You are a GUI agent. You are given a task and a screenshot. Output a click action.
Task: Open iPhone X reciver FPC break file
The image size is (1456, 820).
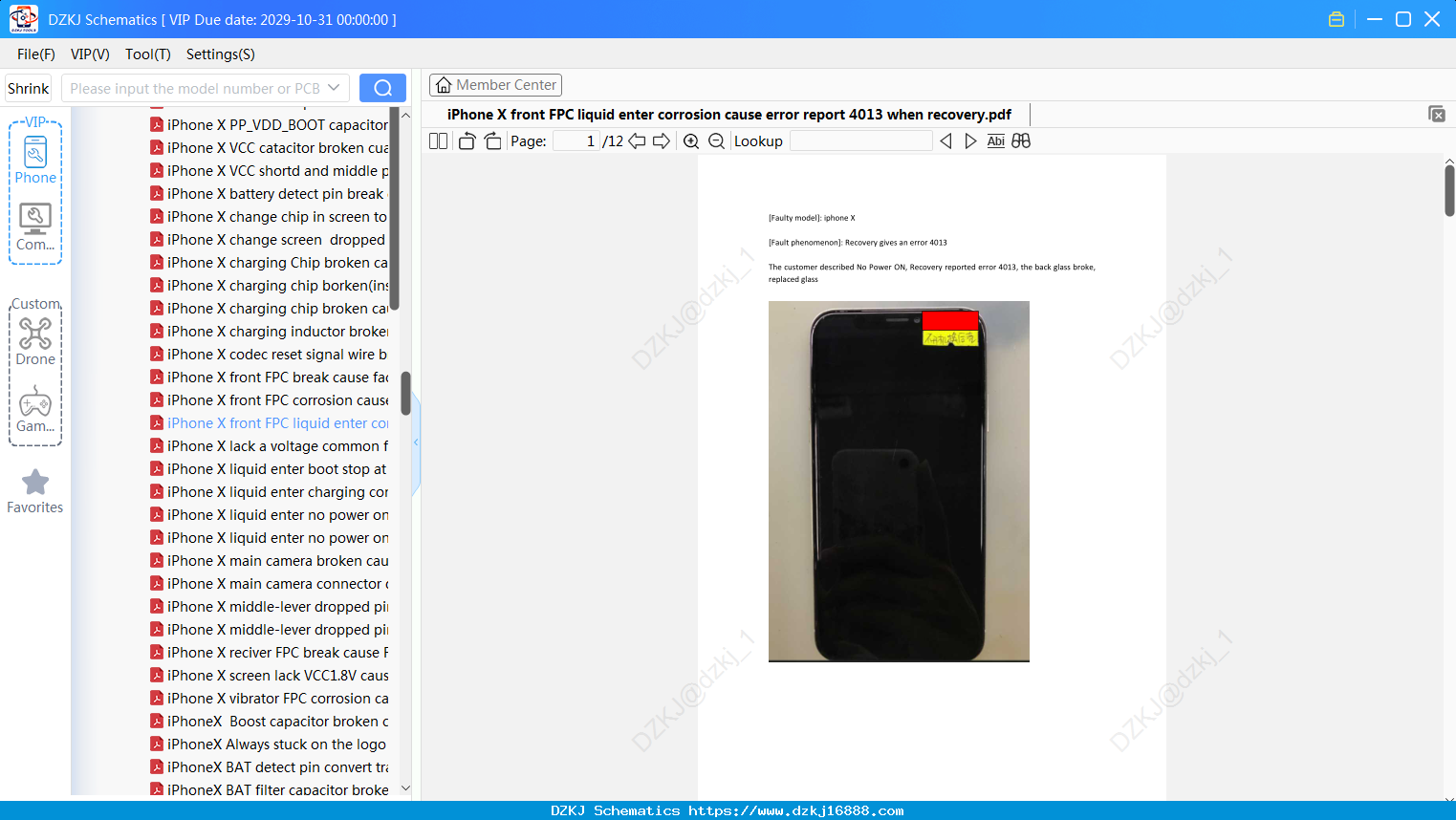270,653
